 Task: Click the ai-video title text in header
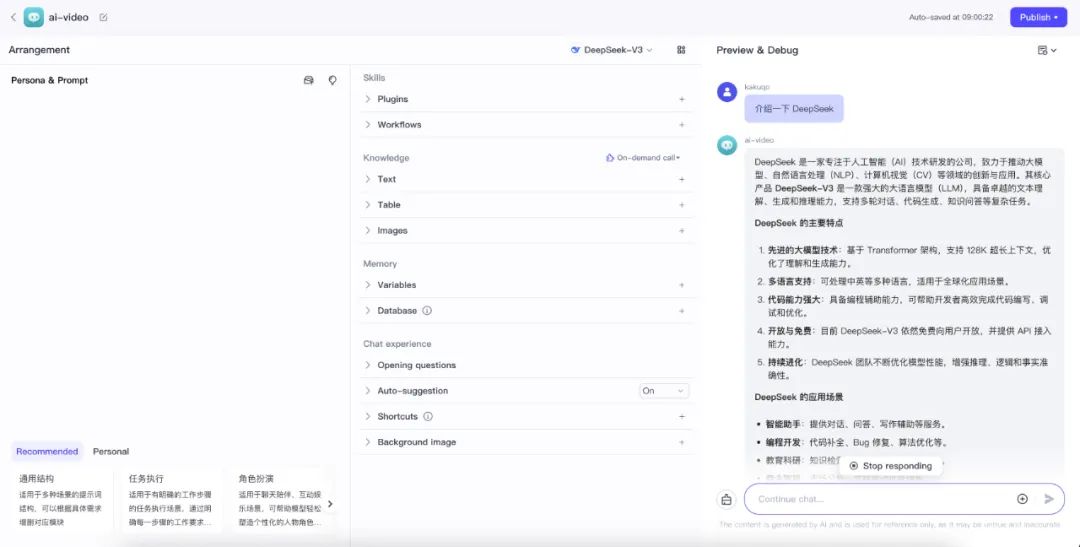pyautogui.click(x=68, y=17)
